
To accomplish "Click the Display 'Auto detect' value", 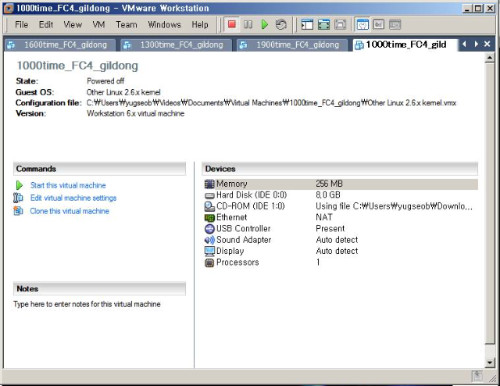I will (337, 251).
